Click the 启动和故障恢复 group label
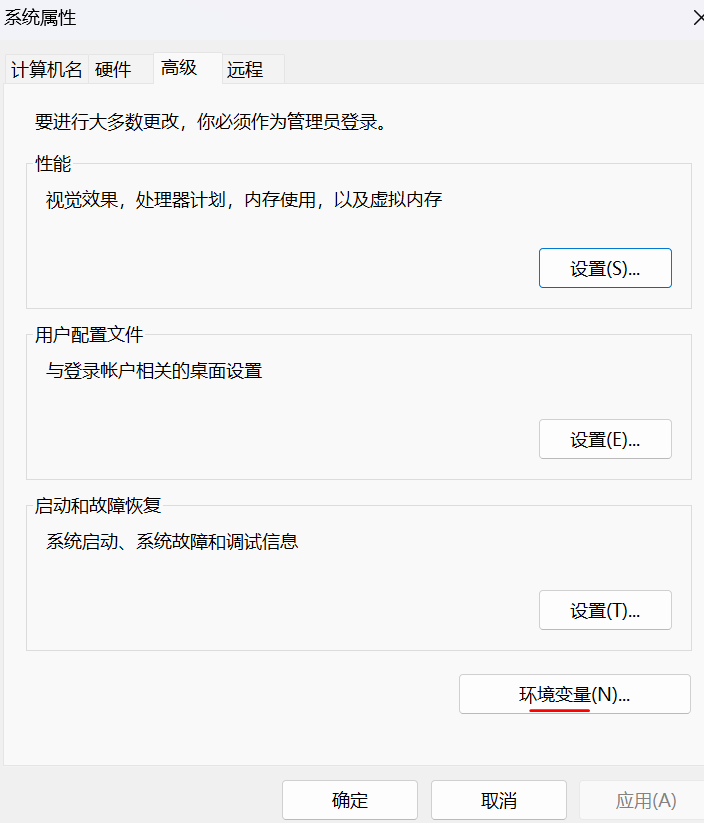Image resolution: width=704 pixels, height=823 pixels. coord(98,505)
